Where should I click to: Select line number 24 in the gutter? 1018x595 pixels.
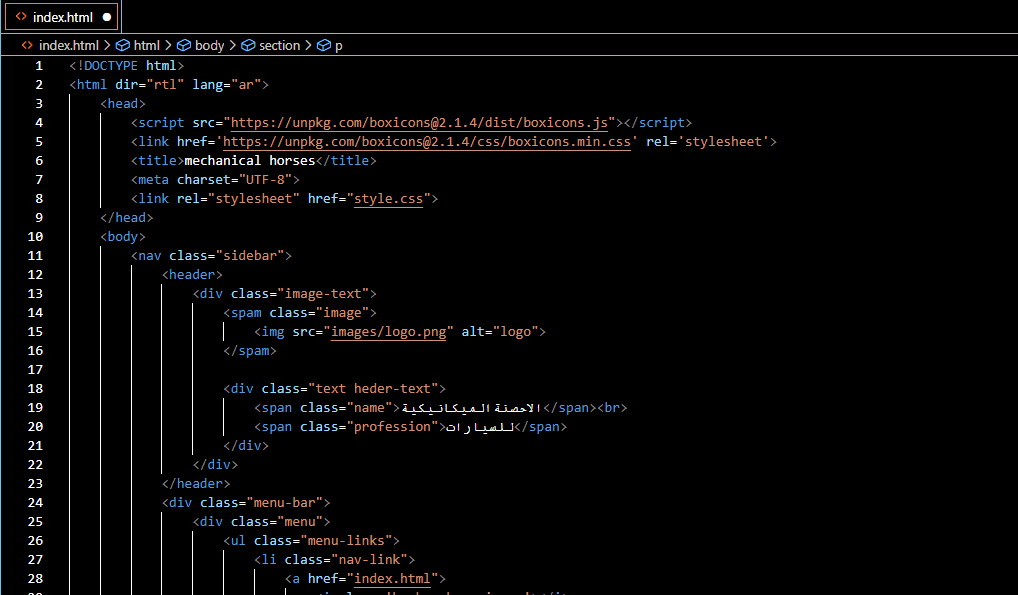tap(35, 503)
